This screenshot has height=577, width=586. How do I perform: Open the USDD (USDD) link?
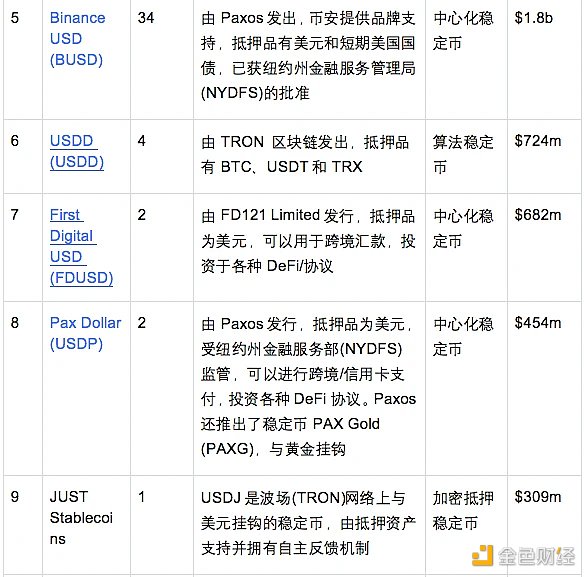[x=77, y=151]
